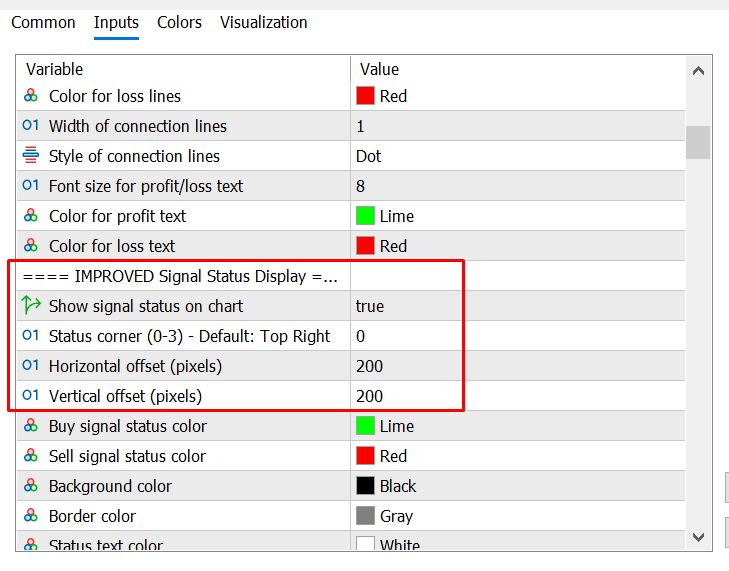The image size is (729, 571).
Task: Open the red swatch of Sell signal status color
Action: coord(365,456)
